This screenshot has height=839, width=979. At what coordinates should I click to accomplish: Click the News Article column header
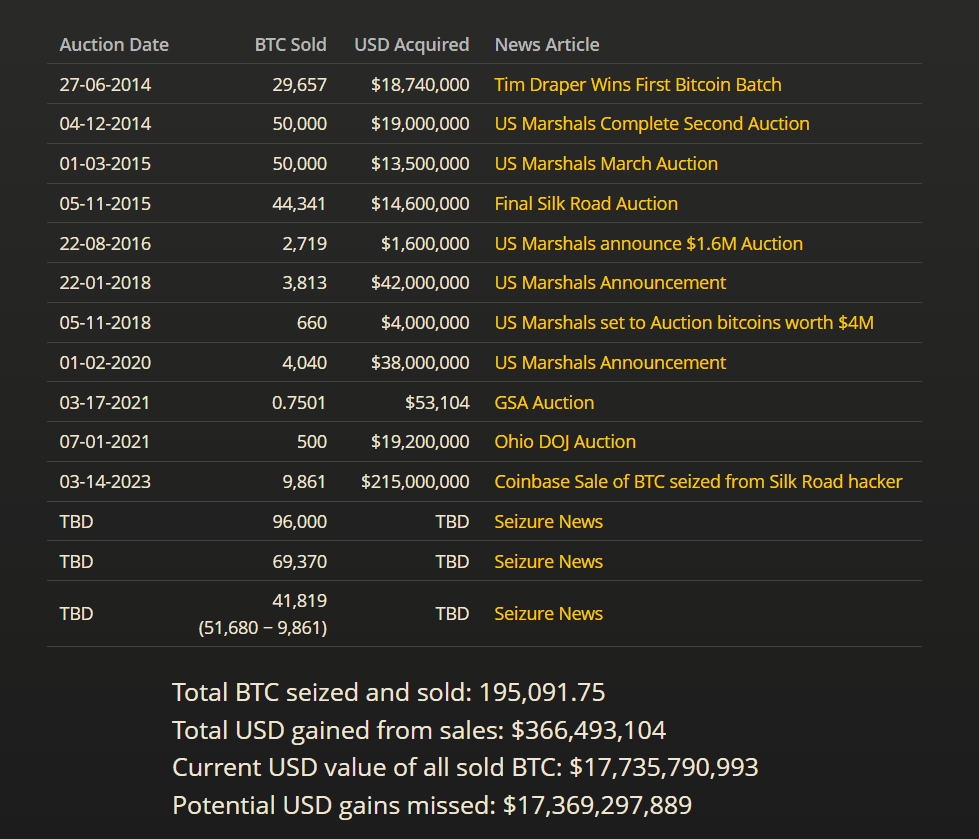pyautogui.click(x=546, y=45)
